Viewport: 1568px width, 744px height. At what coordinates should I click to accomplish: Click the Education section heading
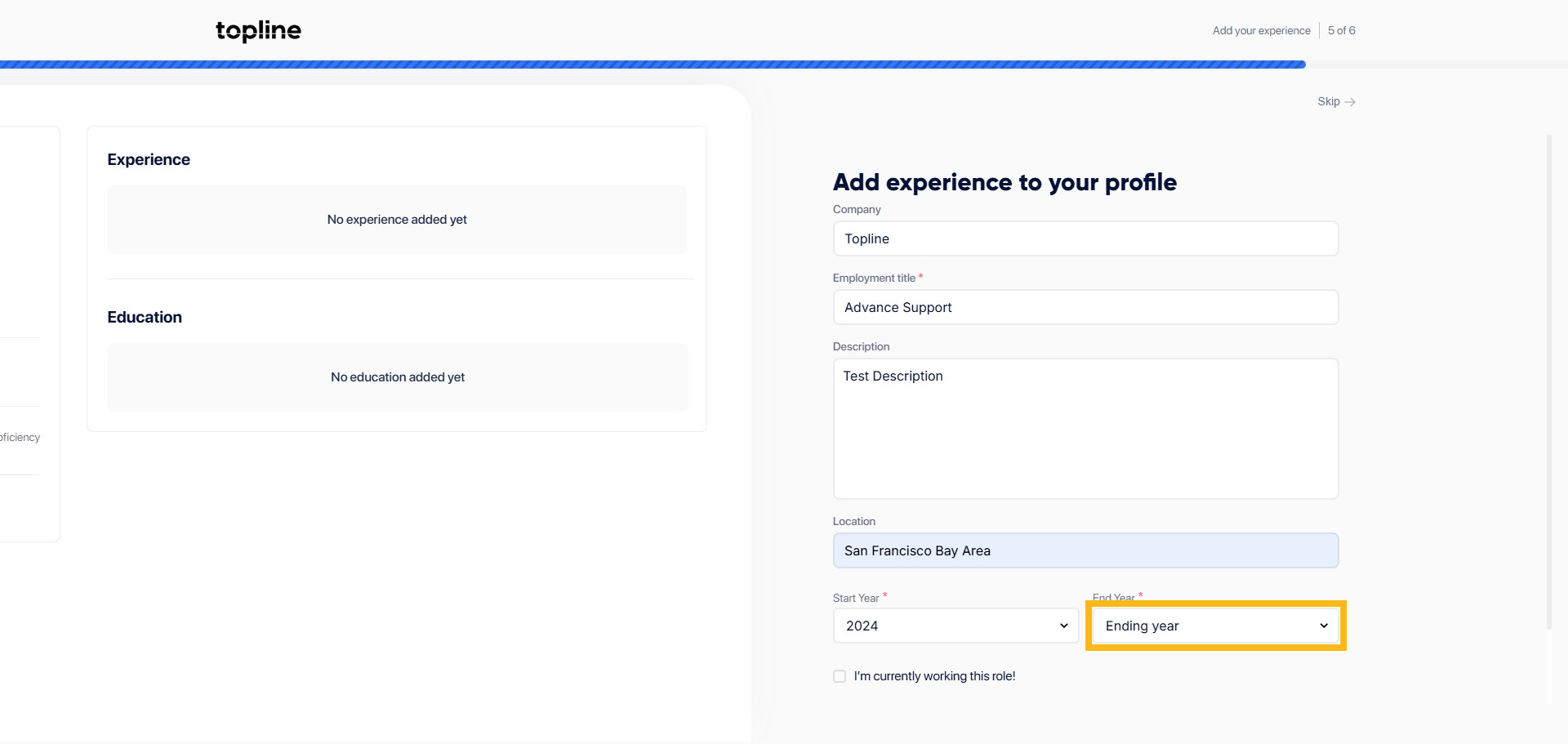coord(145,317)
